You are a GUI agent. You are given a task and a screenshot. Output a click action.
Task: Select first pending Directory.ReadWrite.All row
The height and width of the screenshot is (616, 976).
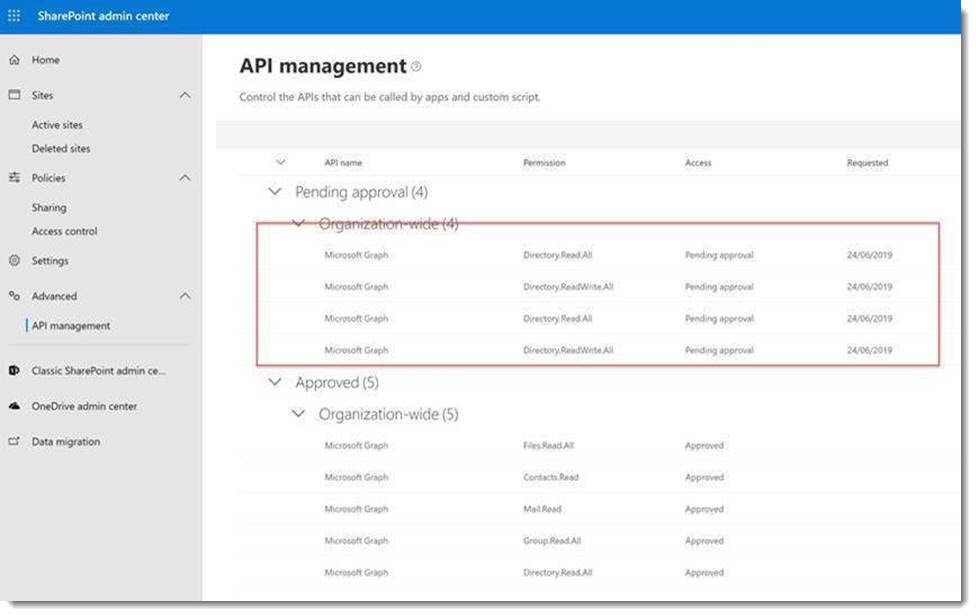598,287
